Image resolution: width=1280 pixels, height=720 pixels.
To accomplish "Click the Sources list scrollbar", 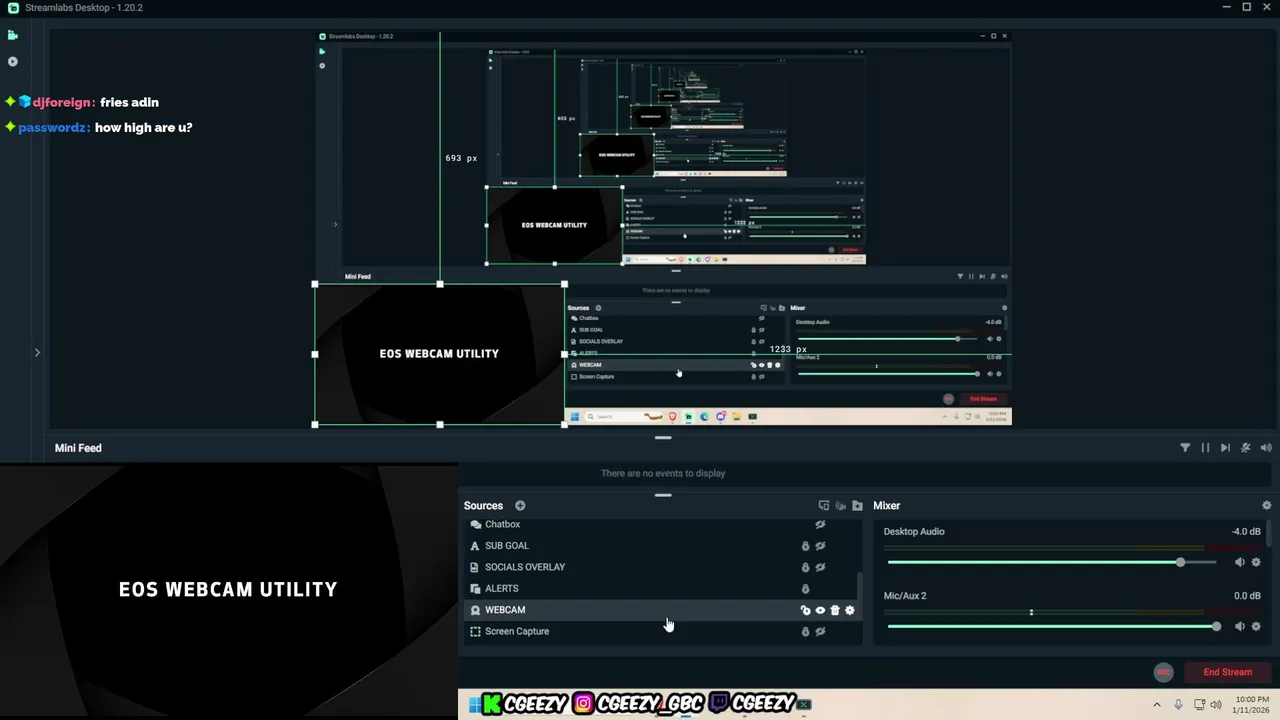I will pos(860,586).
